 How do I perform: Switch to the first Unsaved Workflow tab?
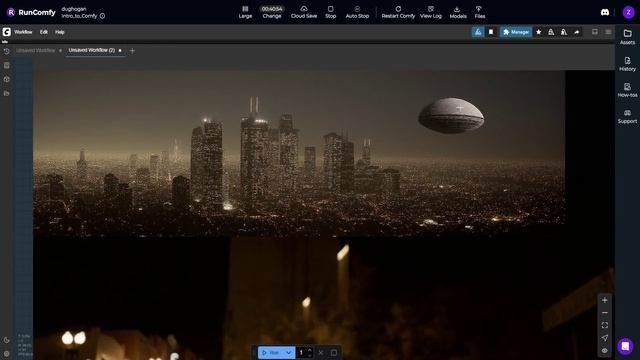(36, 50)
